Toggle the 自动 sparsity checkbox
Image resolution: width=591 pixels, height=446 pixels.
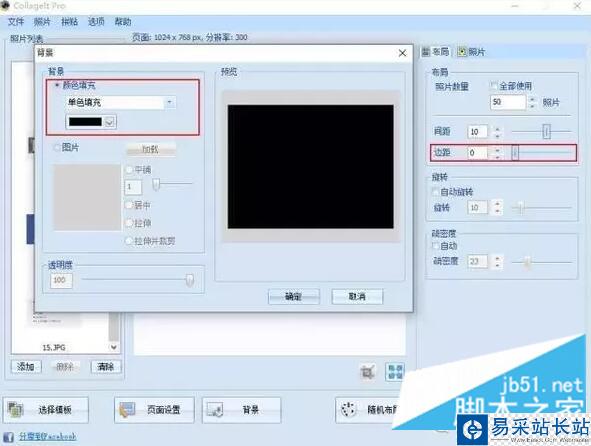coord(435,246)
